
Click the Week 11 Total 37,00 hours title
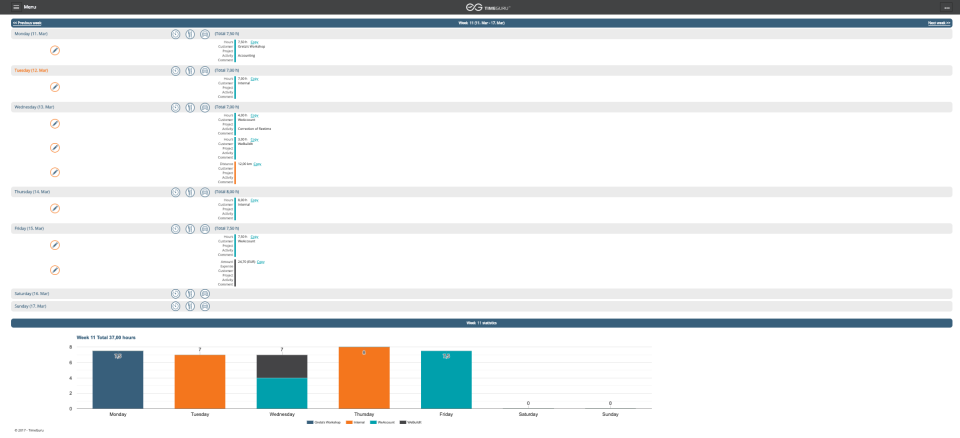tap(106, 338)
